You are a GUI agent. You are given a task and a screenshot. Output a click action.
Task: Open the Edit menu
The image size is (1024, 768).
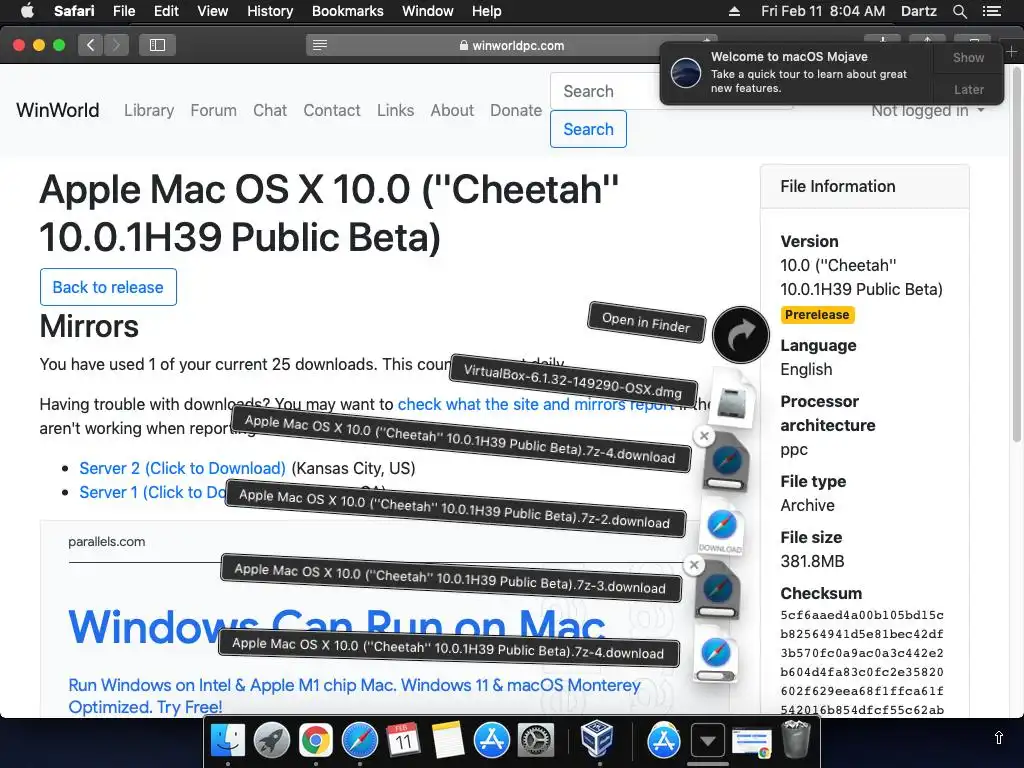[166, 11]
